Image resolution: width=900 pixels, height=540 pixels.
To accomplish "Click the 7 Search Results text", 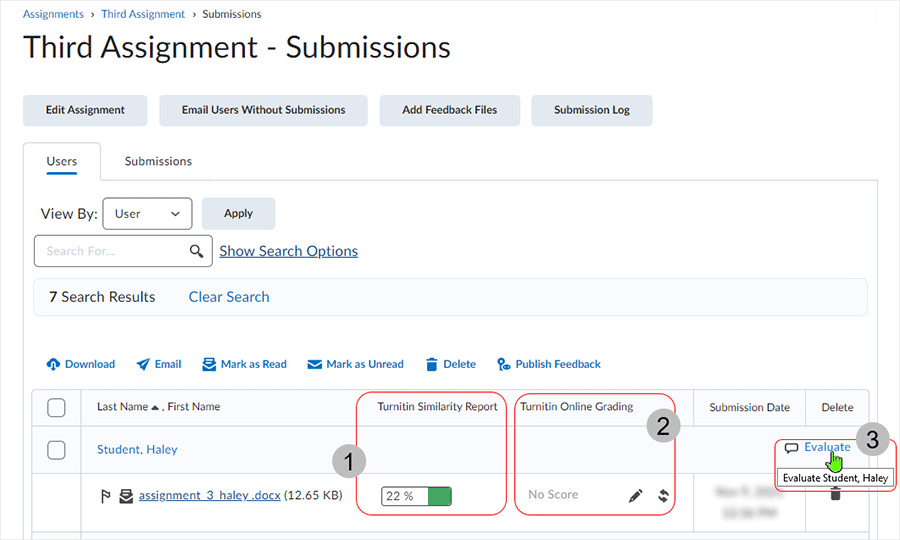I will point(102,297).
